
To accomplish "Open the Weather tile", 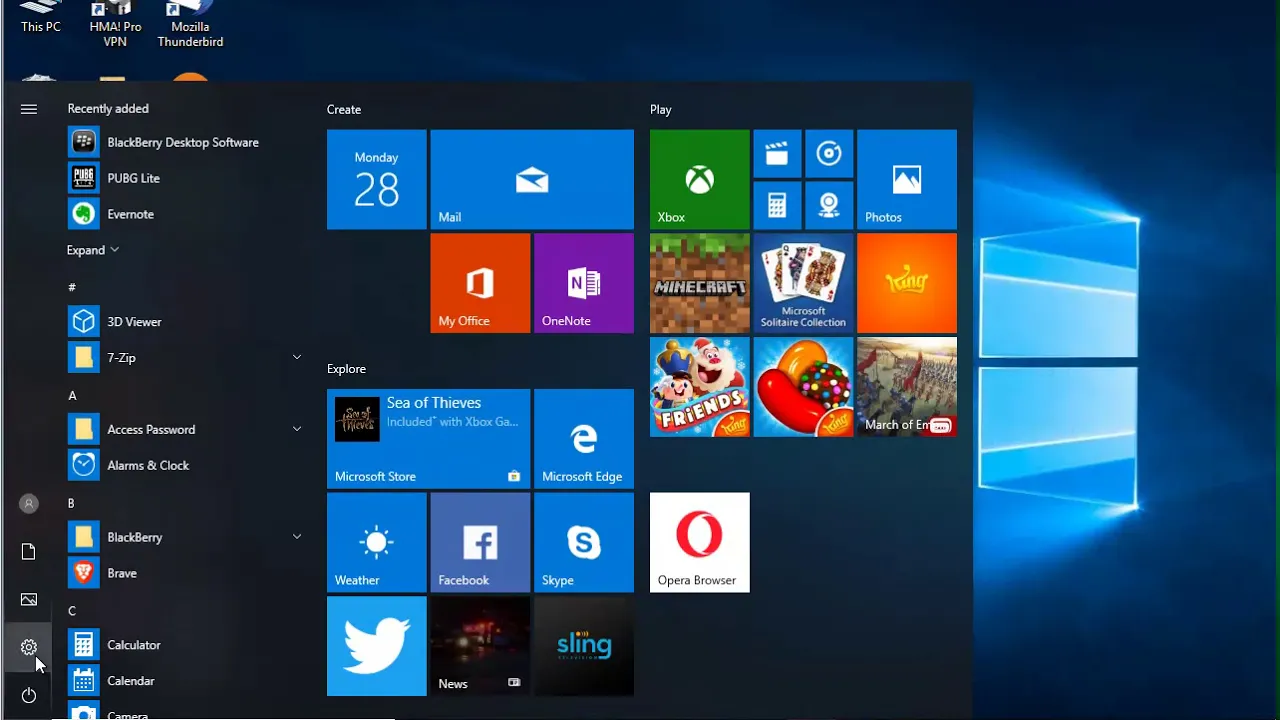I will coord(377,543).
